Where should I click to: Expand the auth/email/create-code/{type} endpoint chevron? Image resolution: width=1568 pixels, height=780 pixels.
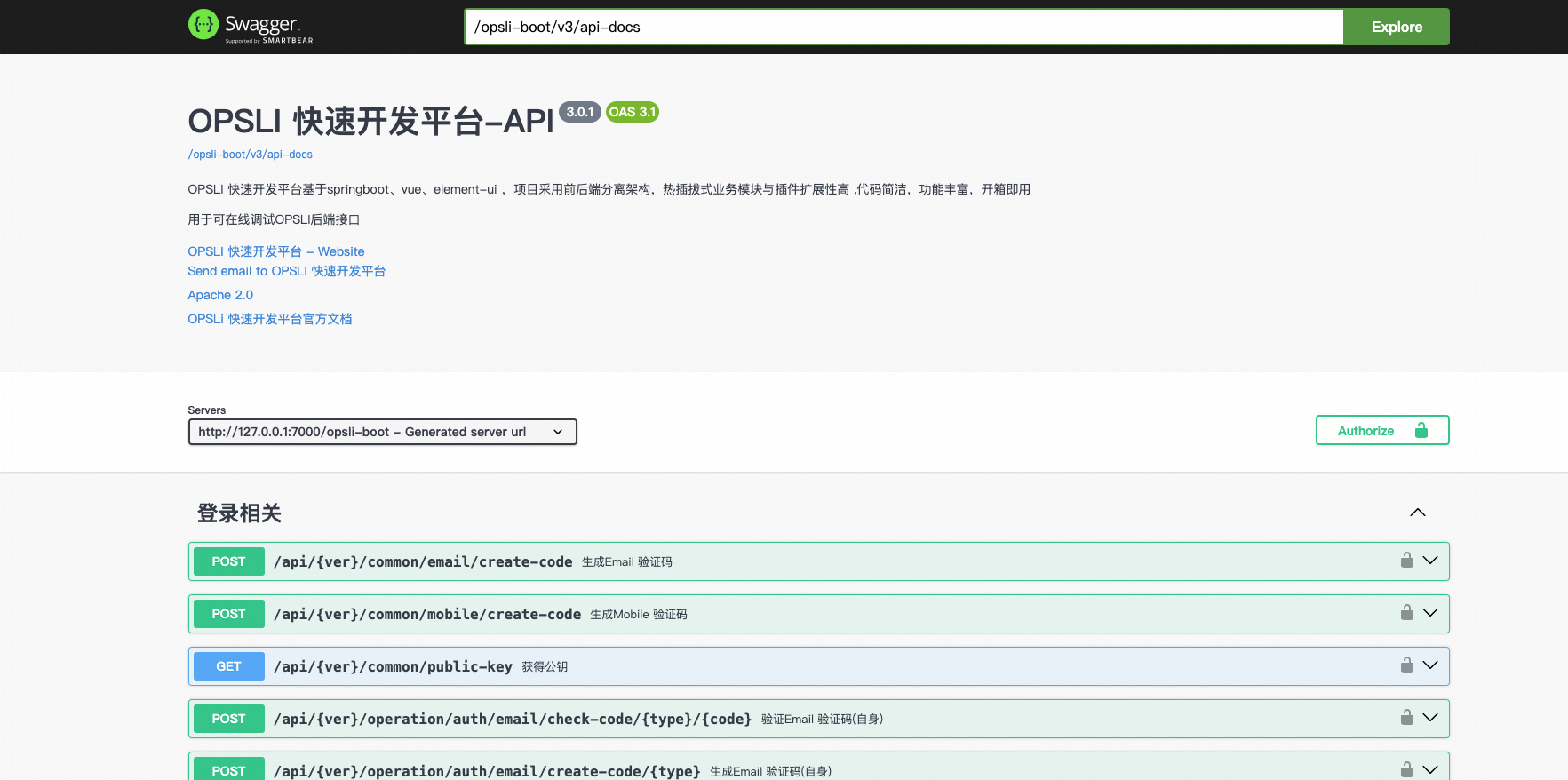click(x=1430, y=770)
